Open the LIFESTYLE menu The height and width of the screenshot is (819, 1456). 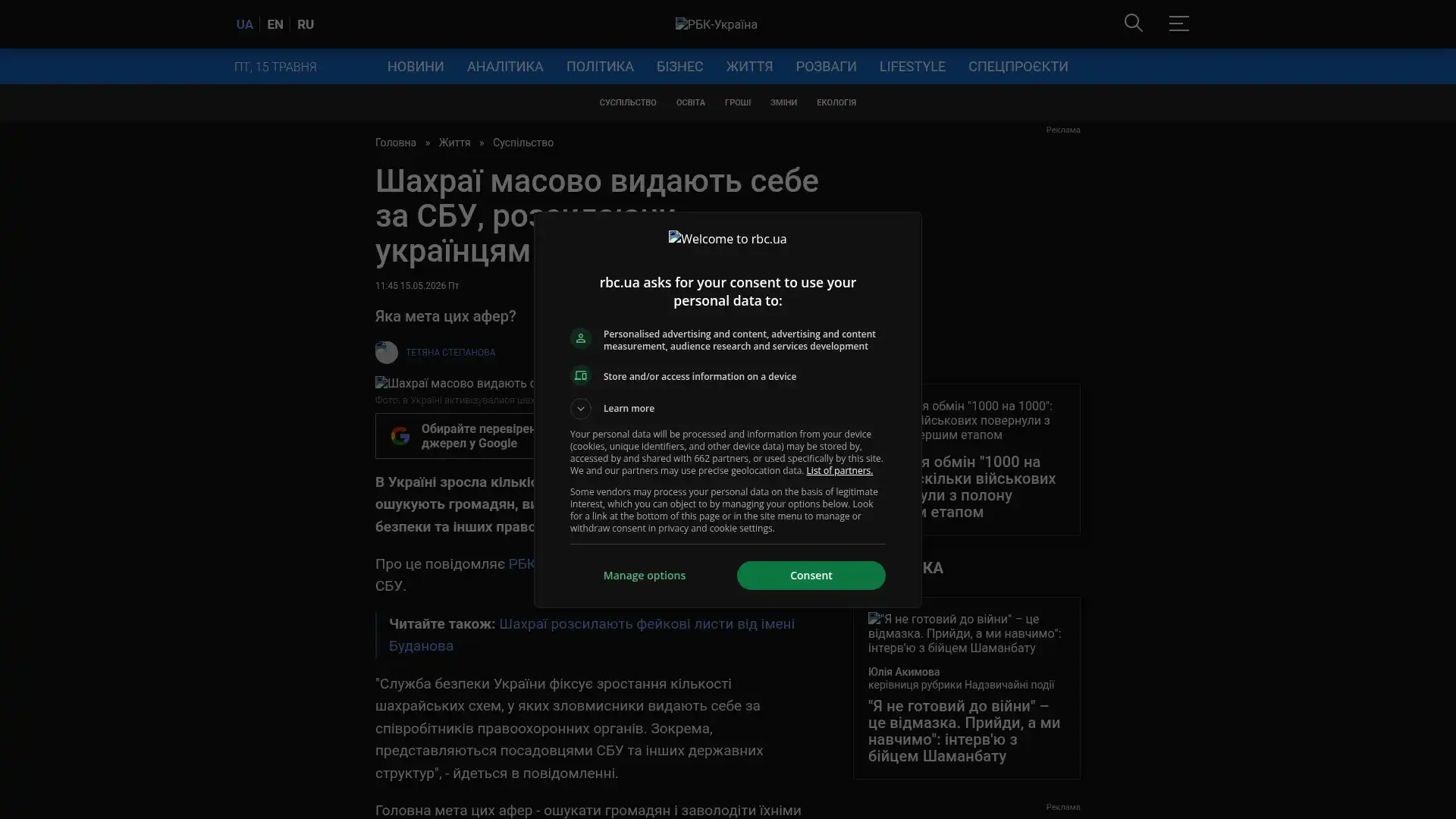(912, 67)
